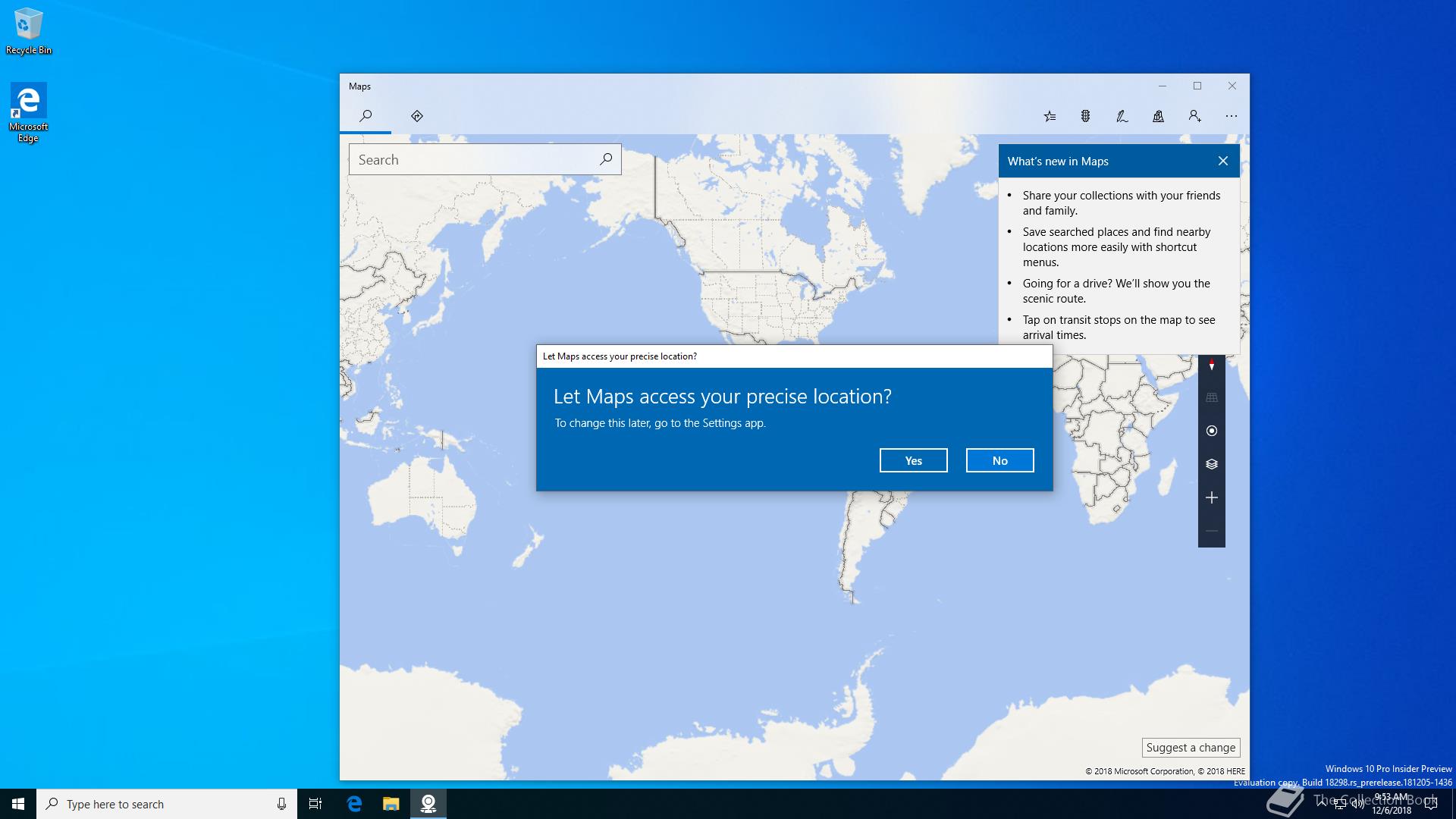Select the Microsoft Edge desktop shortcut
The image size is (1456, 819).
29,112
